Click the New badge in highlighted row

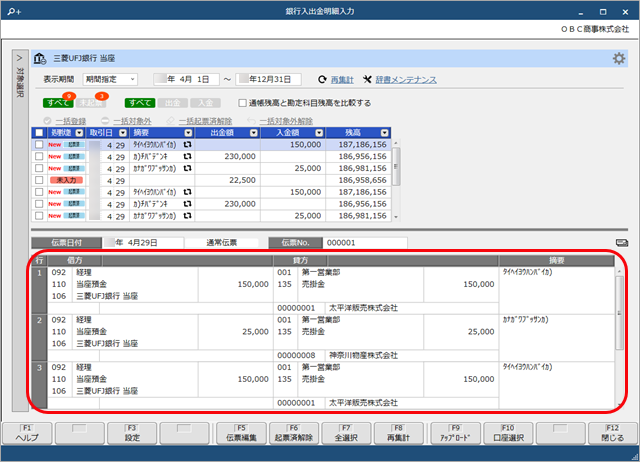[x=55, y=144]
